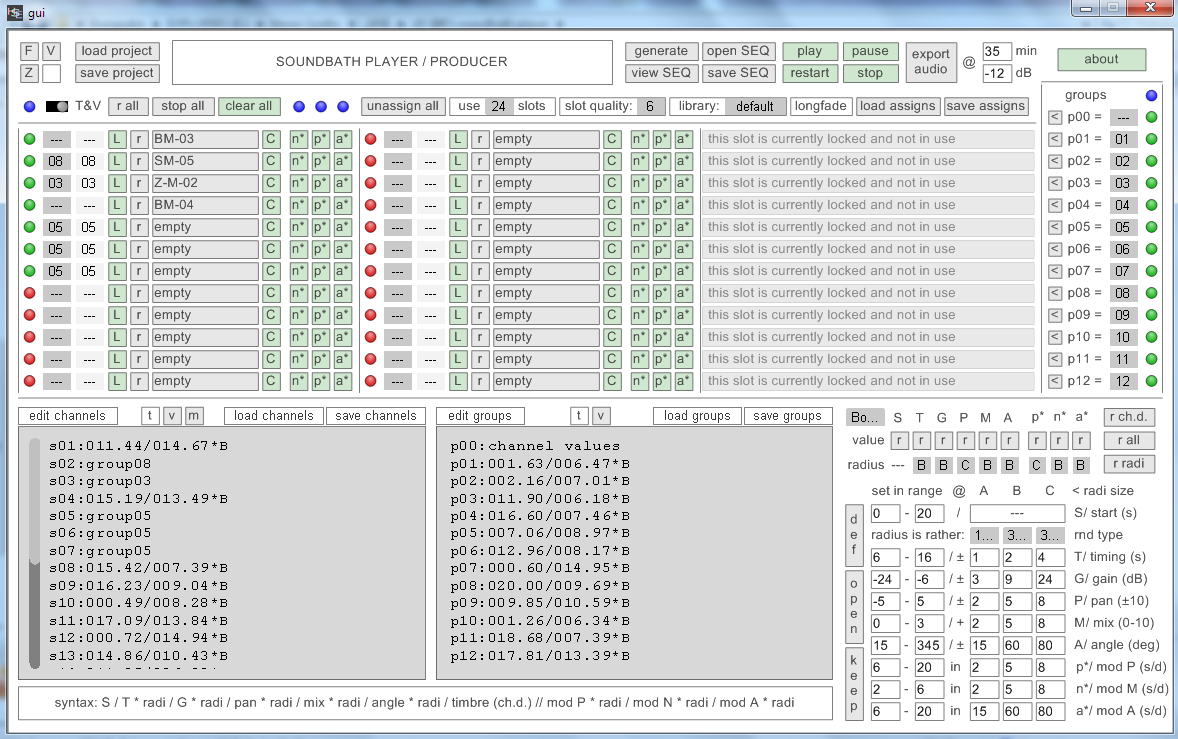
Task: Click the generate button
Action: coord(661,51)
